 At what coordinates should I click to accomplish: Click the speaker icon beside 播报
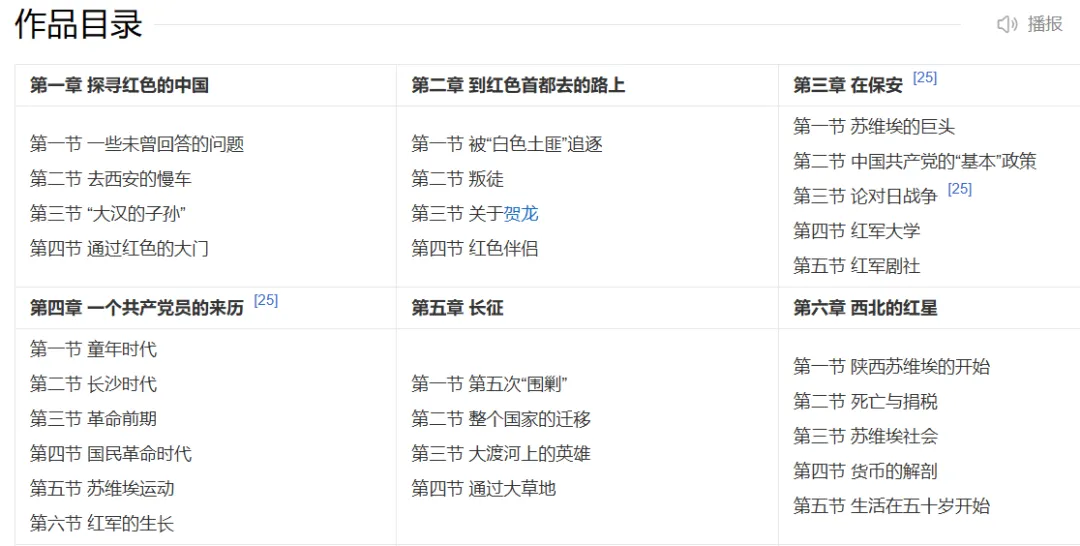pos(1007,24)
